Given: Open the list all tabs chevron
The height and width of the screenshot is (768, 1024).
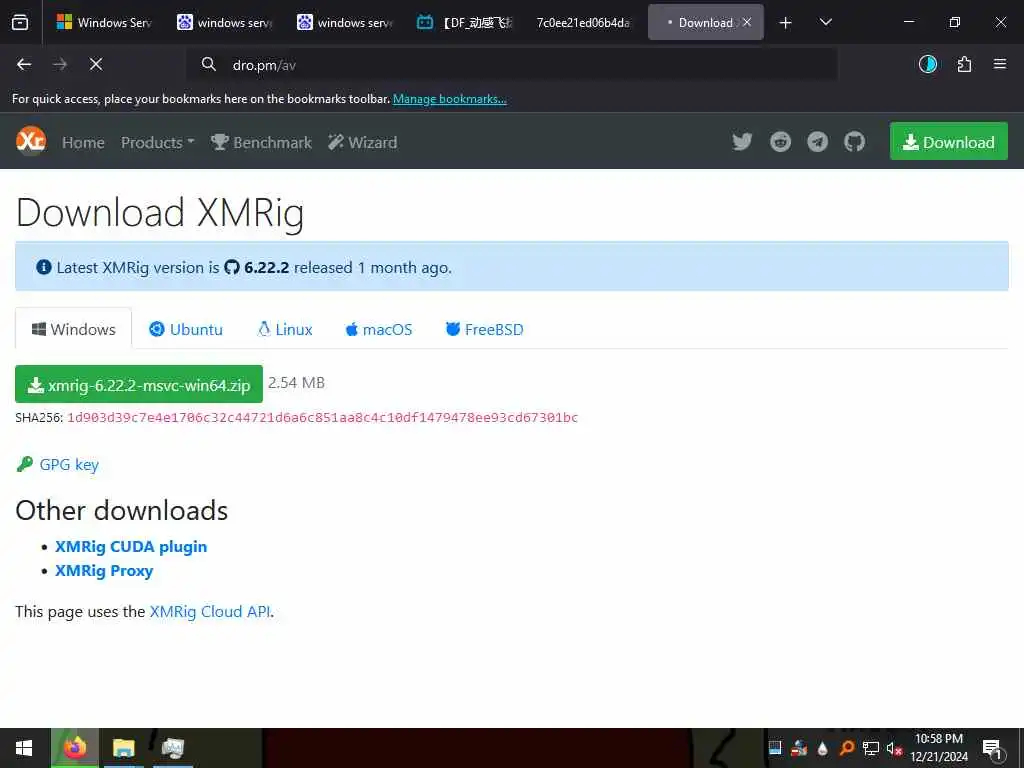Looking at the screenshot, I should 825,23.
